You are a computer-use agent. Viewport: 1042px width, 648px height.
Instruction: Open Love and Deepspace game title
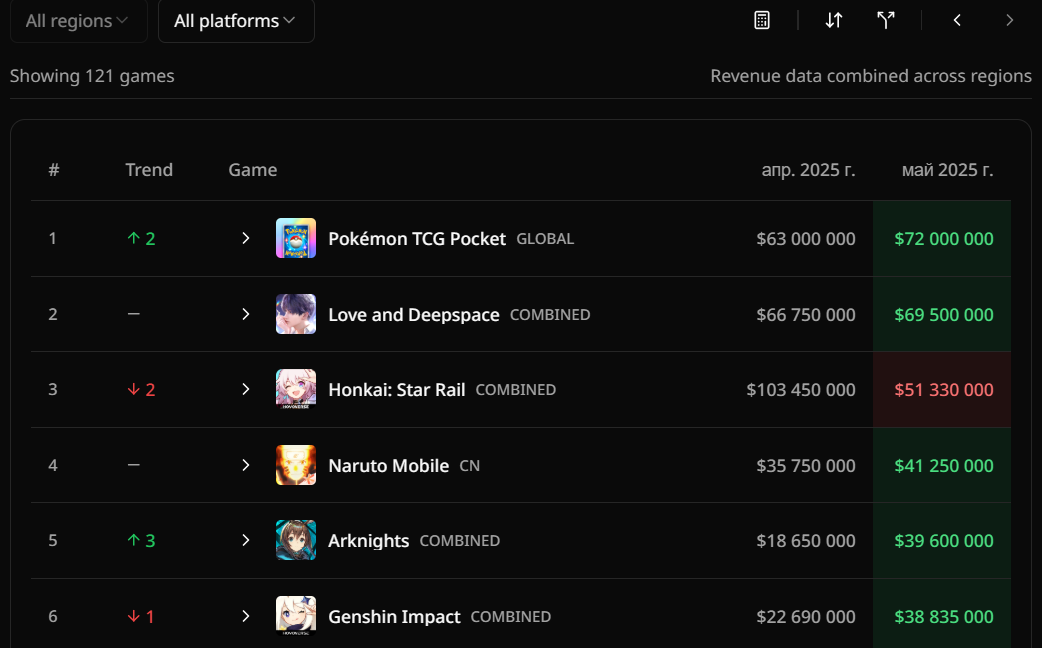click(413, 314)
